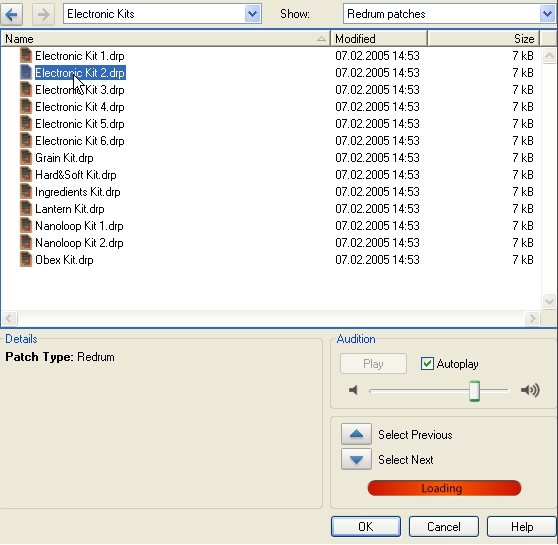
Task: Disable the Autoplay checkbox
Action: point(427,364)
